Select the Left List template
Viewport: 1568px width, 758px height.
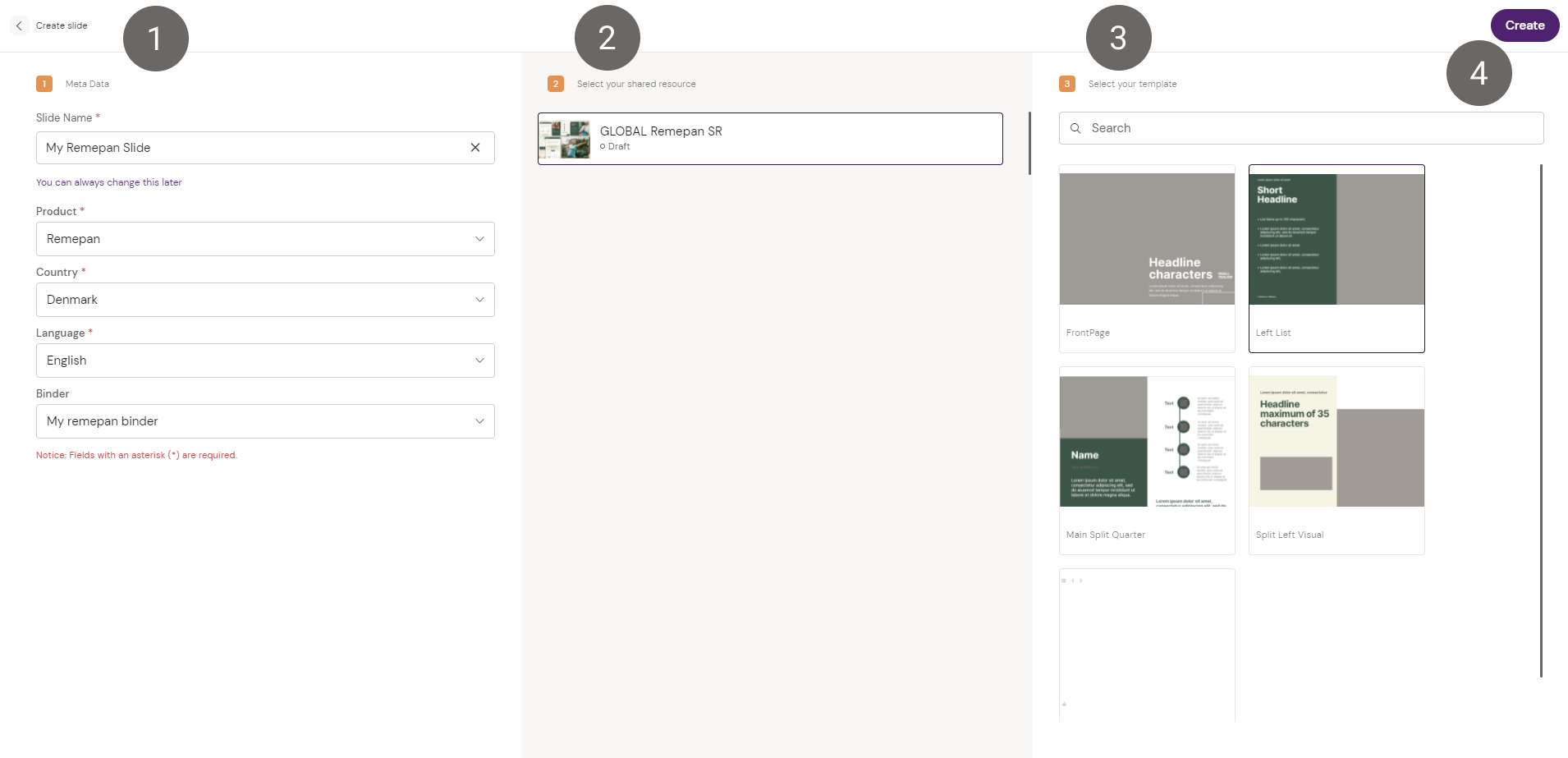[x=1336, y=259]
